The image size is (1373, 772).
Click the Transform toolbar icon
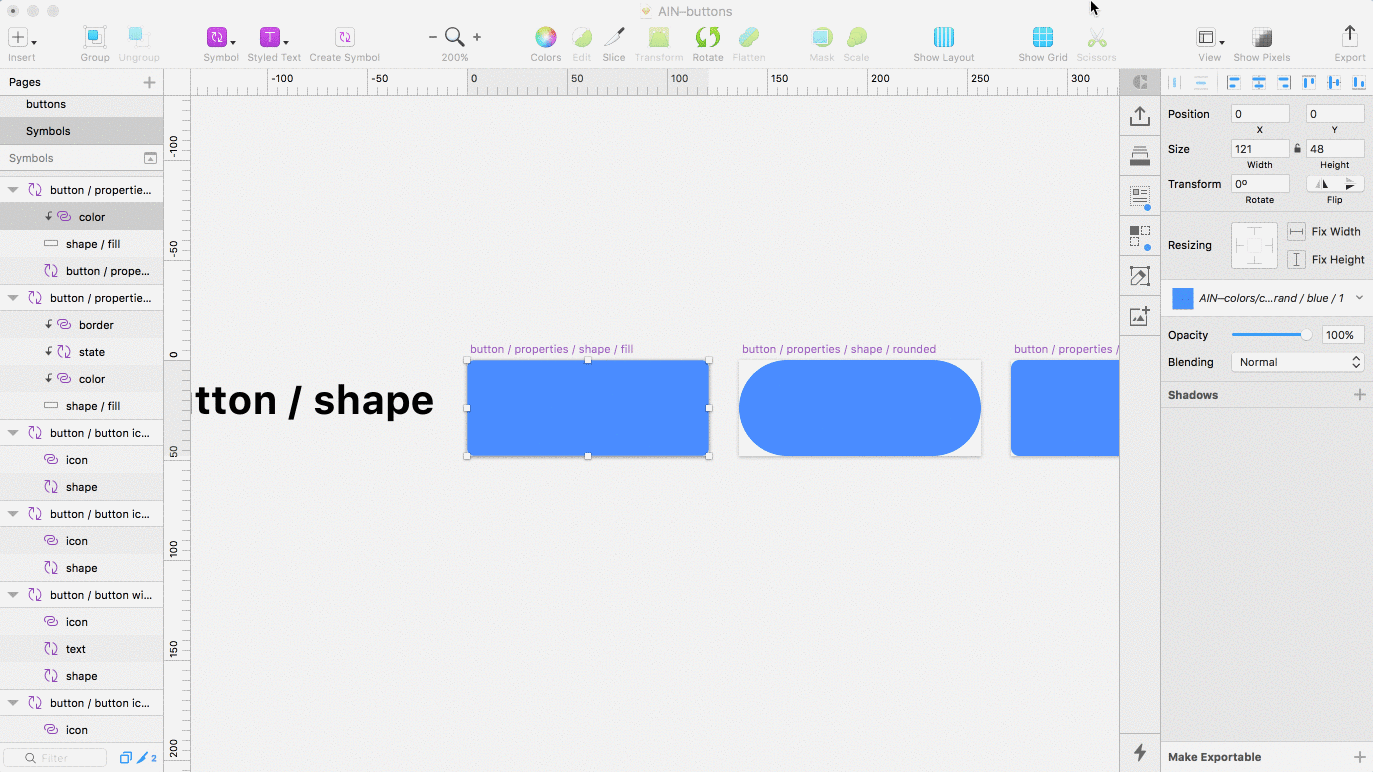coord(659,38)
